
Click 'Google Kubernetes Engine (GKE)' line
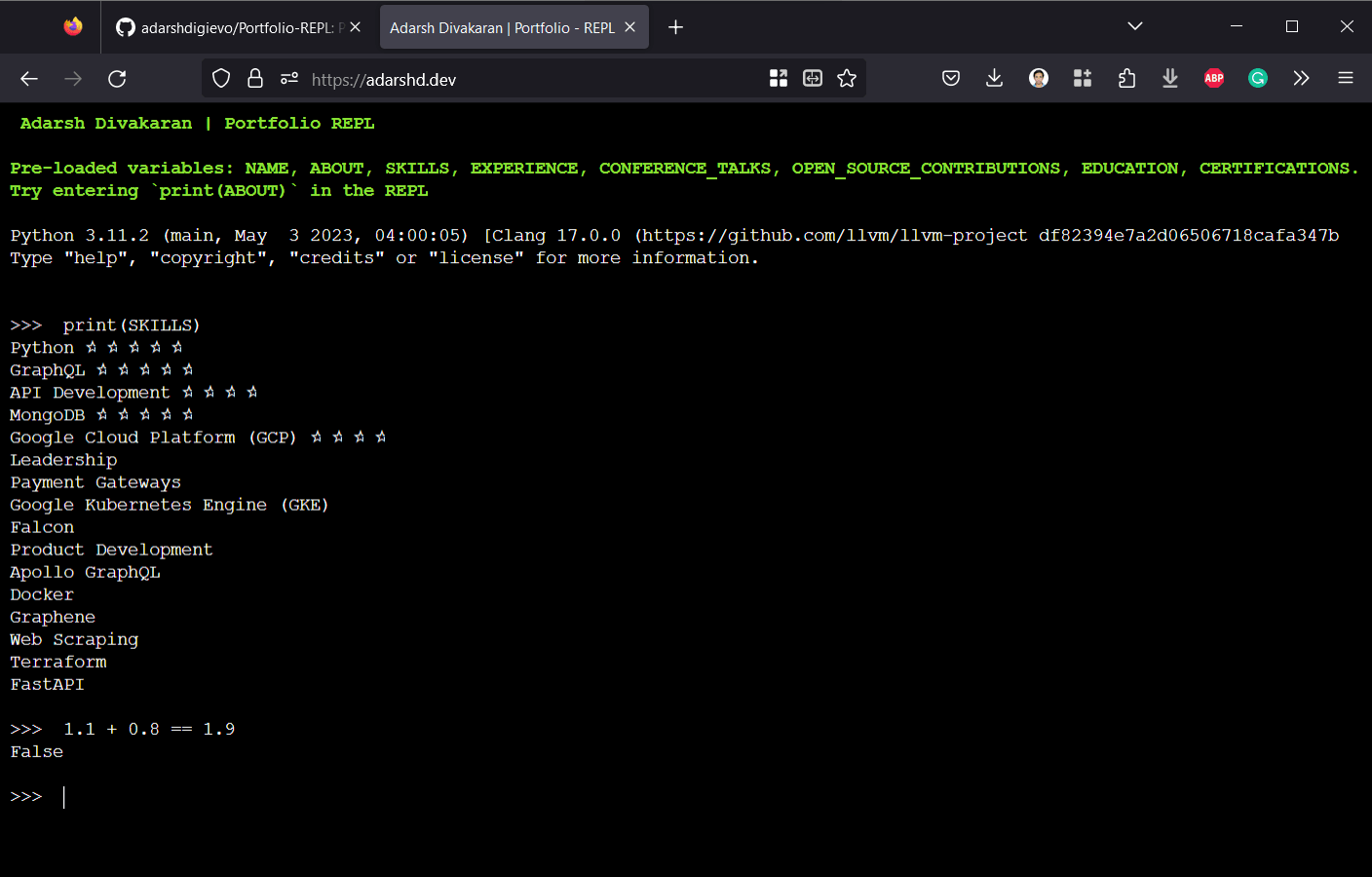(170, 505)
